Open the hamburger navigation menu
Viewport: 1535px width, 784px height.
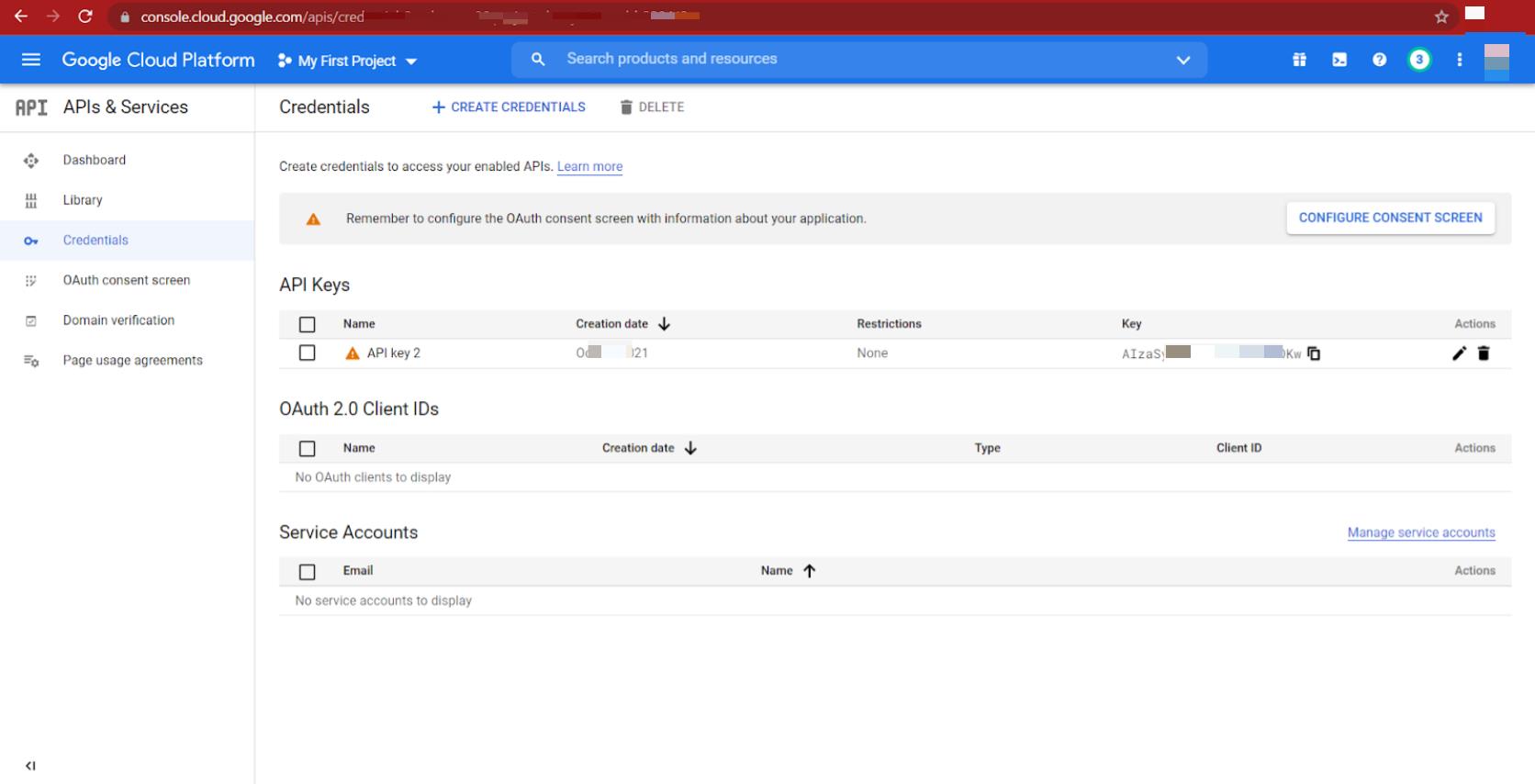[x=31, y=60]
